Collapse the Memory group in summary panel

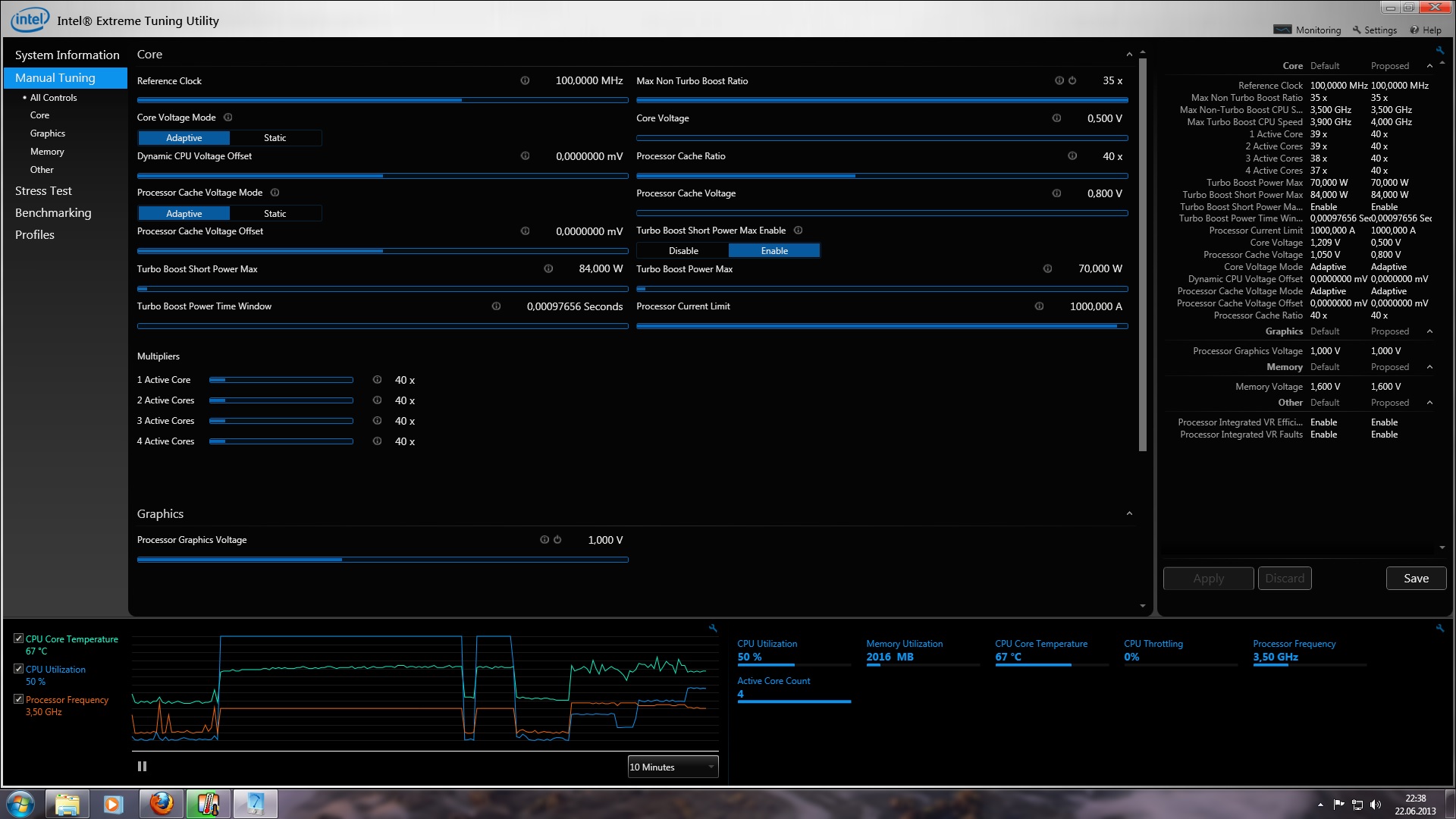click(x=1429, y=367)
